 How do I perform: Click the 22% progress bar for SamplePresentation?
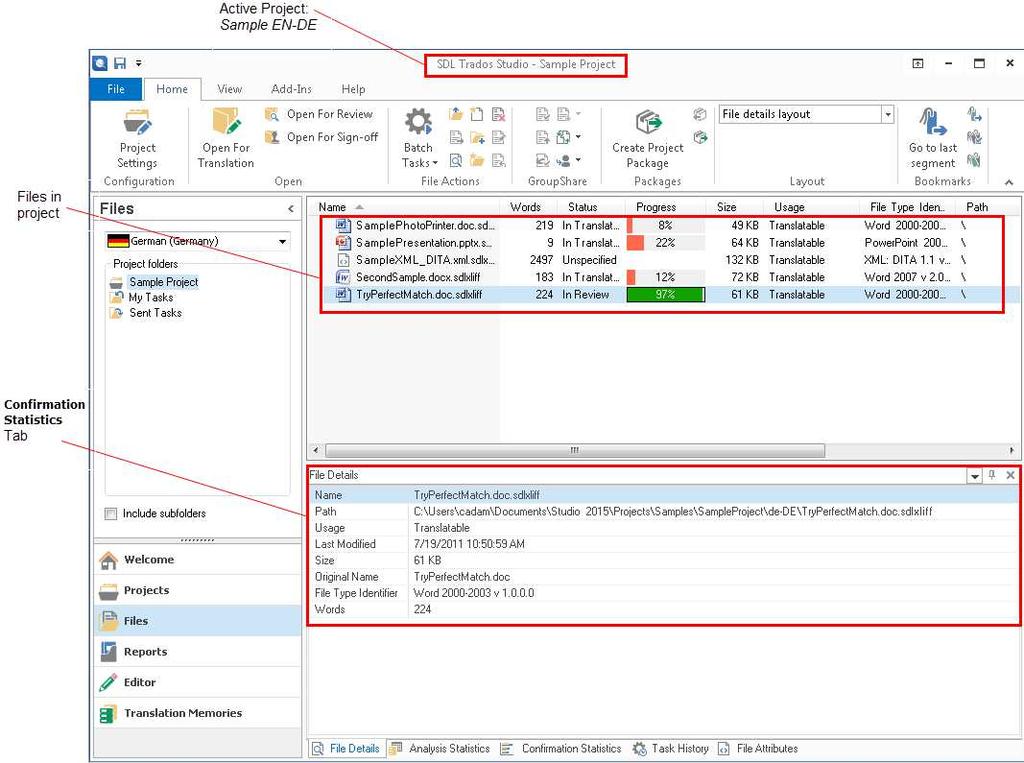pos(665,243)
